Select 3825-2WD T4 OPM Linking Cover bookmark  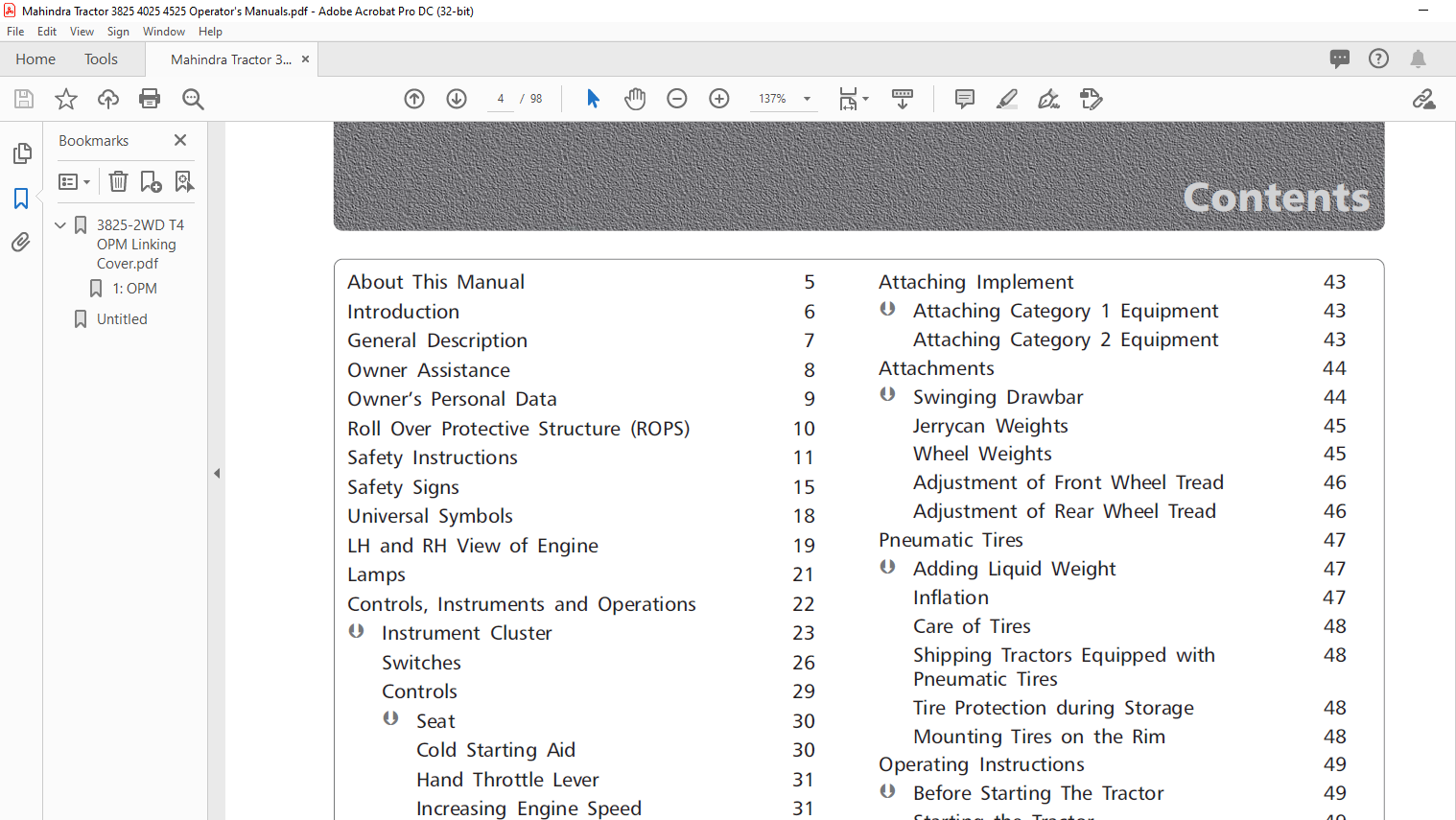140,245
